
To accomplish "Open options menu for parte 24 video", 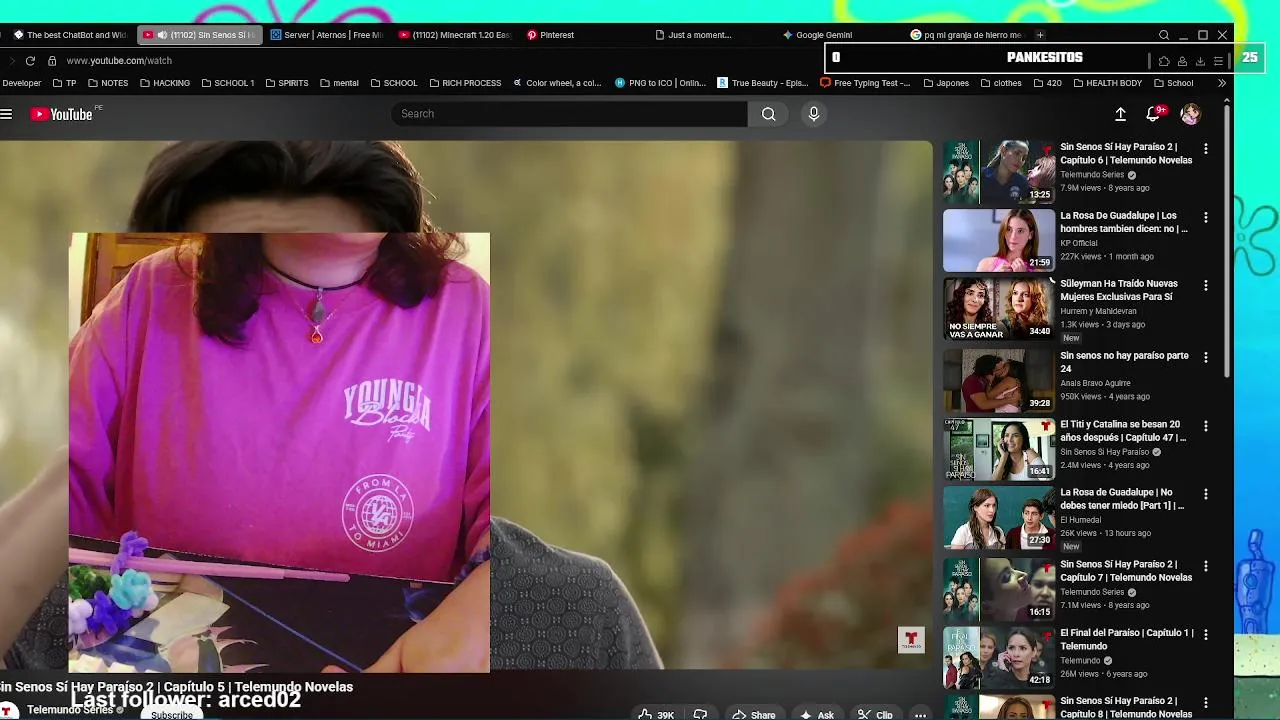I will pos(1206,357).
